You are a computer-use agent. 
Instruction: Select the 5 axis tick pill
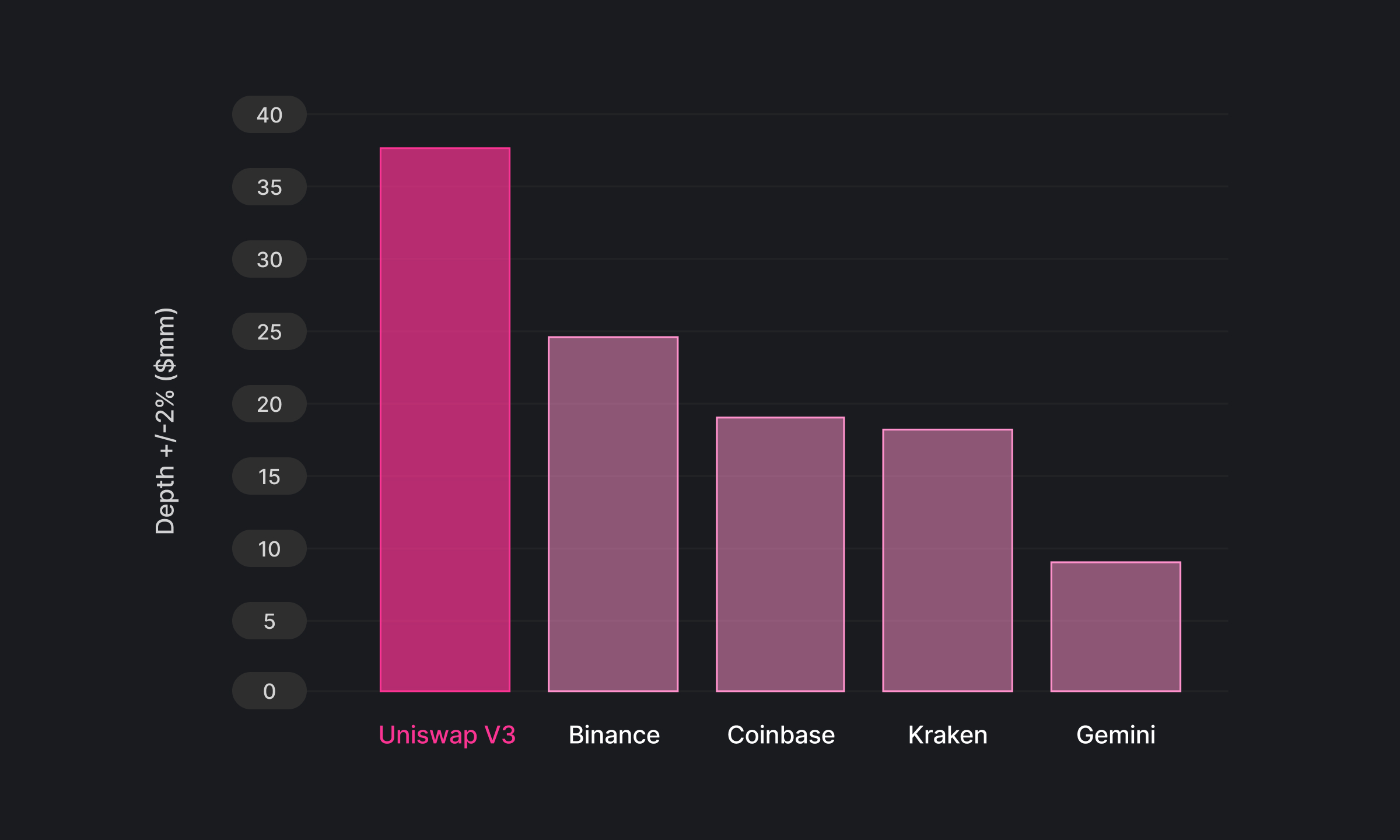(x=269, y=621)
